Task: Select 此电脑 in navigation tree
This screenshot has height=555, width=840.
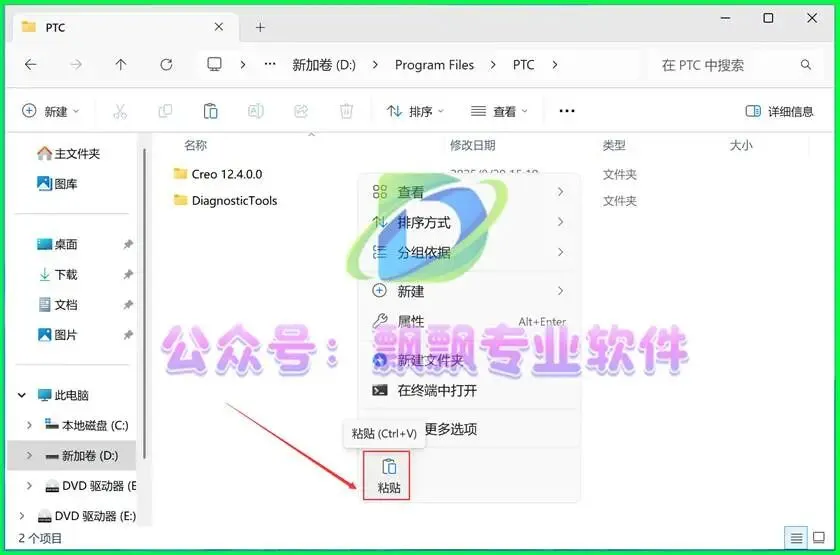Action: [63, 395]
